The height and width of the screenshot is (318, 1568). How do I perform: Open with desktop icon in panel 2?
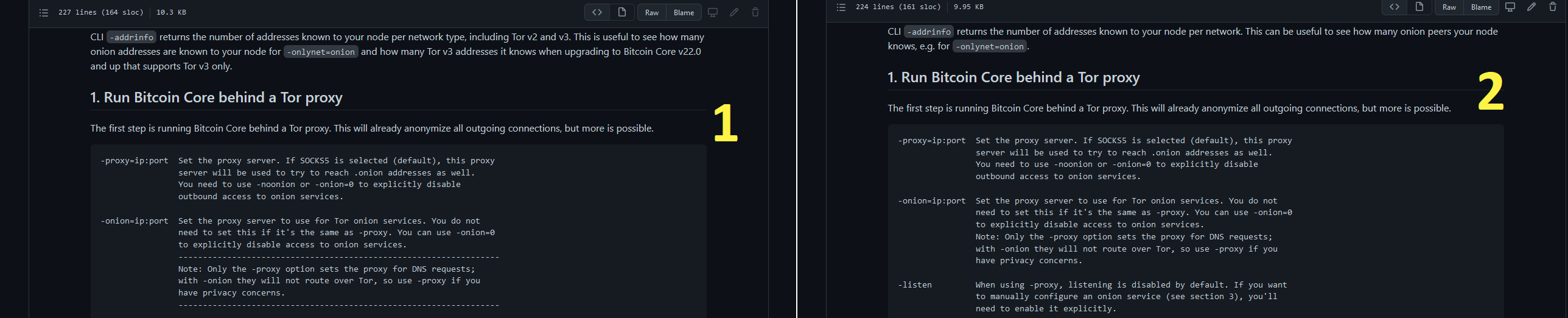(x=1510, y=7)
